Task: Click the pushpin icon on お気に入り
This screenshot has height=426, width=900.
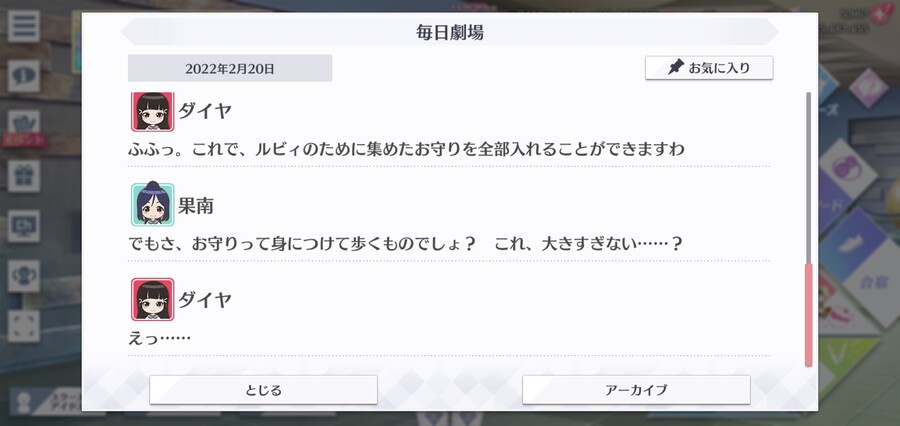Action: pos(676,68)
